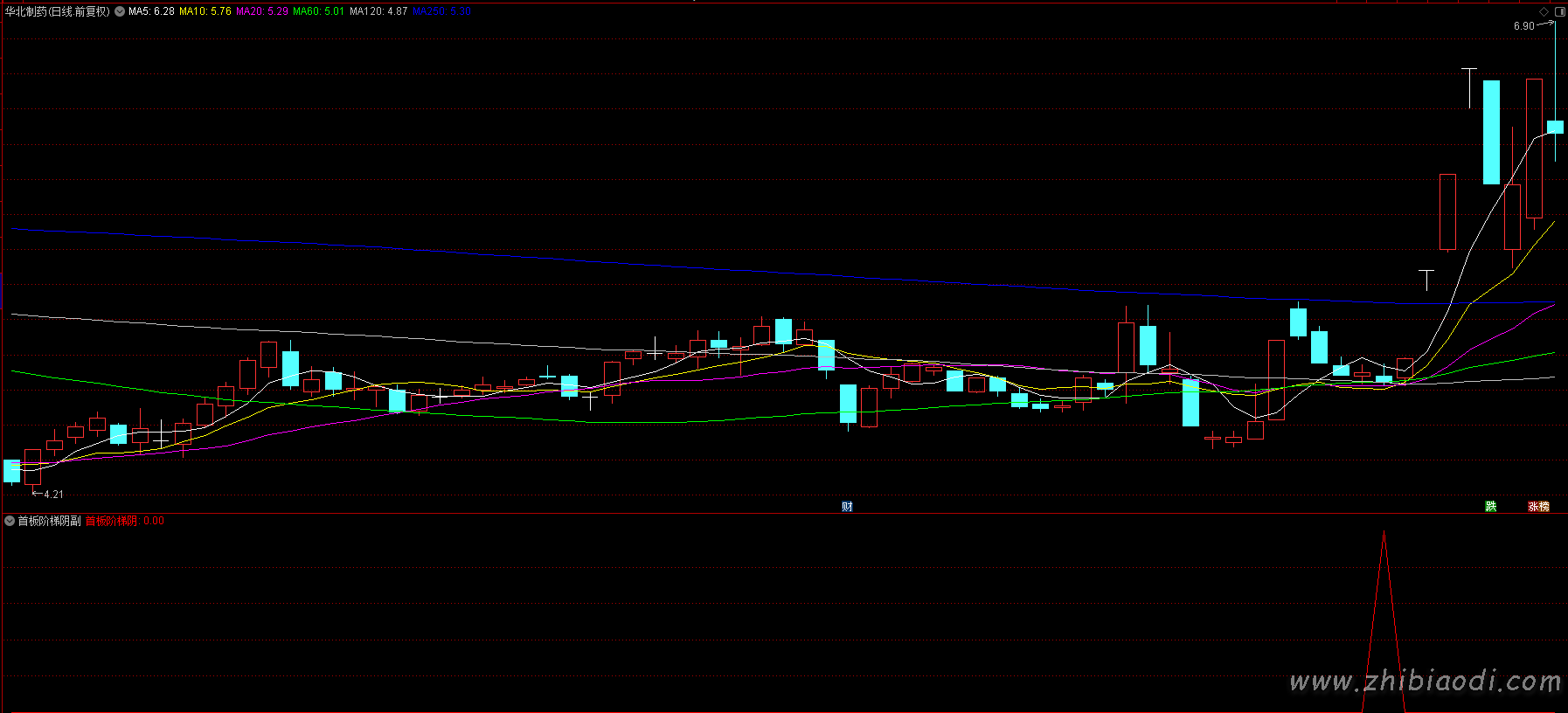Click the green 跌 marker icon
Screen dimensions: 1568x713
[1491, 507]
